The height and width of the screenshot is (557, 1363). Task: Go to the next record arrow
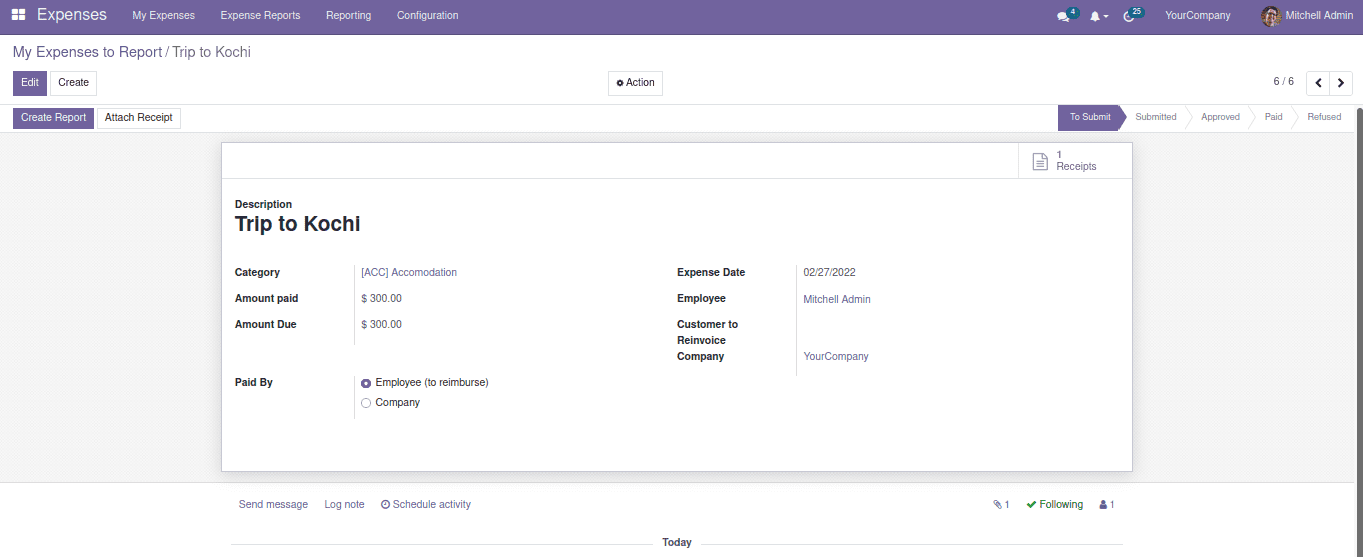coord(1341,83)
